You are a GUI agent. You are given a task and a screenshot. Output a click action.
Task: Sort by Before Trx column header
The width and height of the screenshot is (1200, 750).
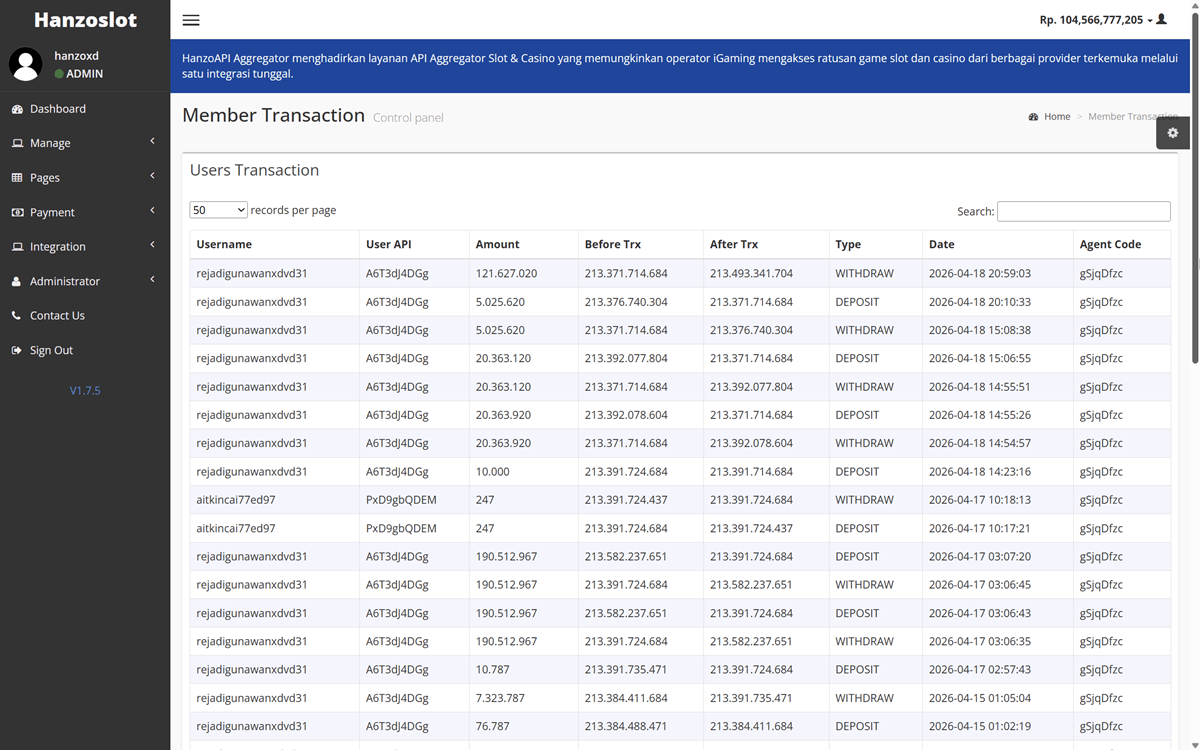640,244
